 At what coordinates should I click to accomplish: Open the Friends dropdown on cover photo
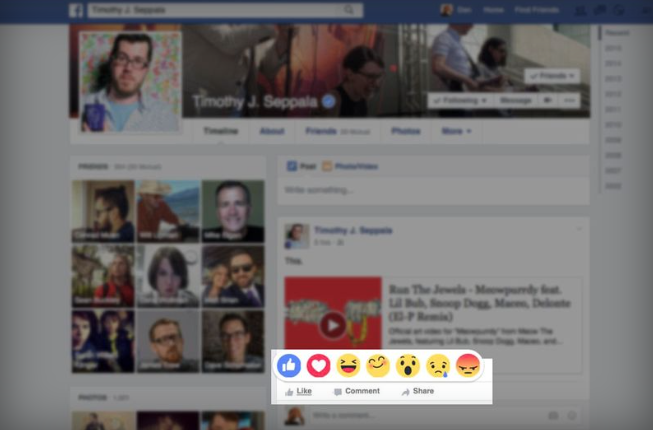tap(552, 76)
